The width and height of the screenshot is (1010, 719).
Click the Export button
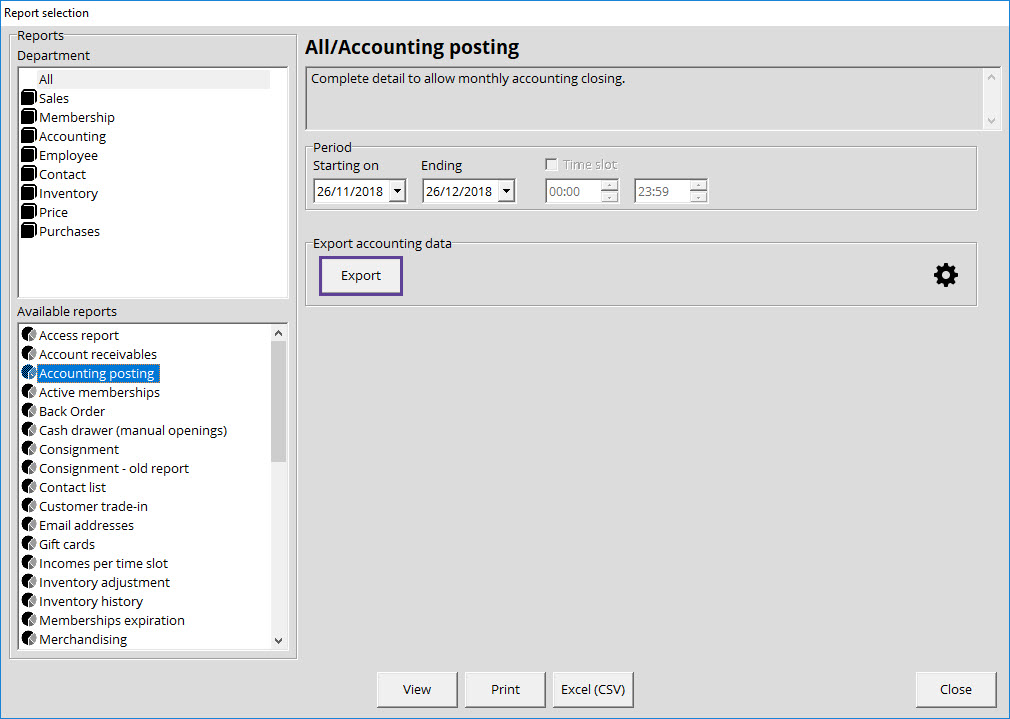click(x=360, y=275)
